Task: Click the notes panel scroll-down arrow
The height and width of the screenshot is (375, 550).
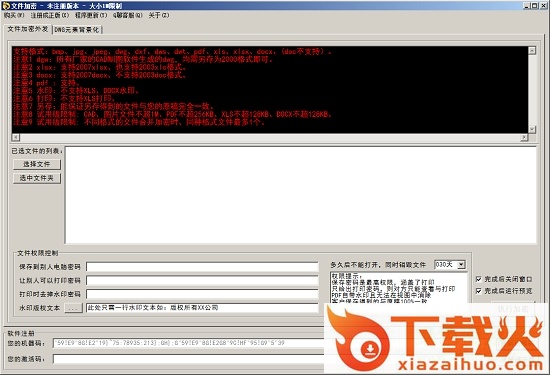Action: click(x=532, y=129)
